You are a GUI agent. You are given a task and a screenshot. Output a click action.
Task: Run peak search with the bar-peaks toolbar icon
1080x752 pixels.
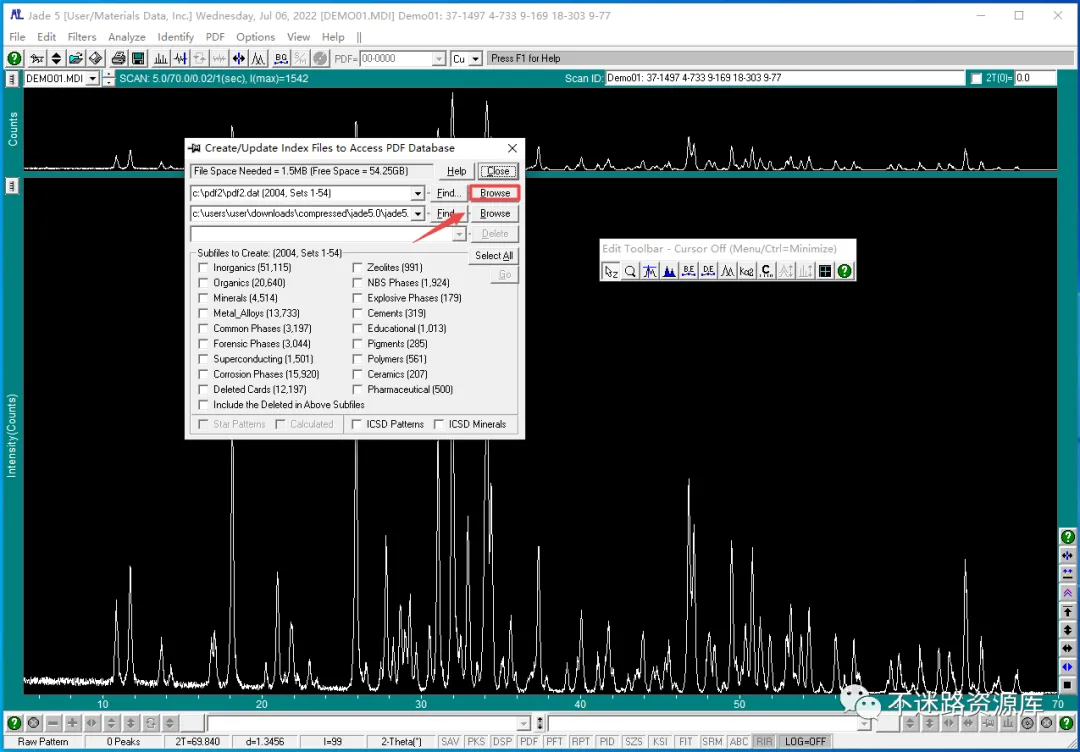tap(161, 59)
